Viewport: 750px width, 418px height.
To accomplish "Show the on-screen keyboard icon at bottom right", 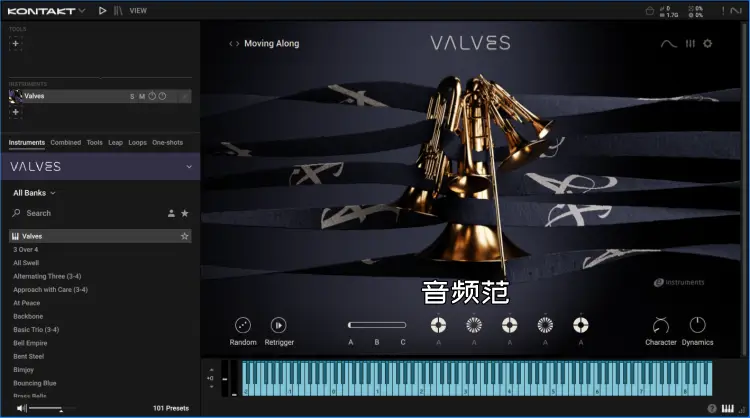I will coord(726,408).
